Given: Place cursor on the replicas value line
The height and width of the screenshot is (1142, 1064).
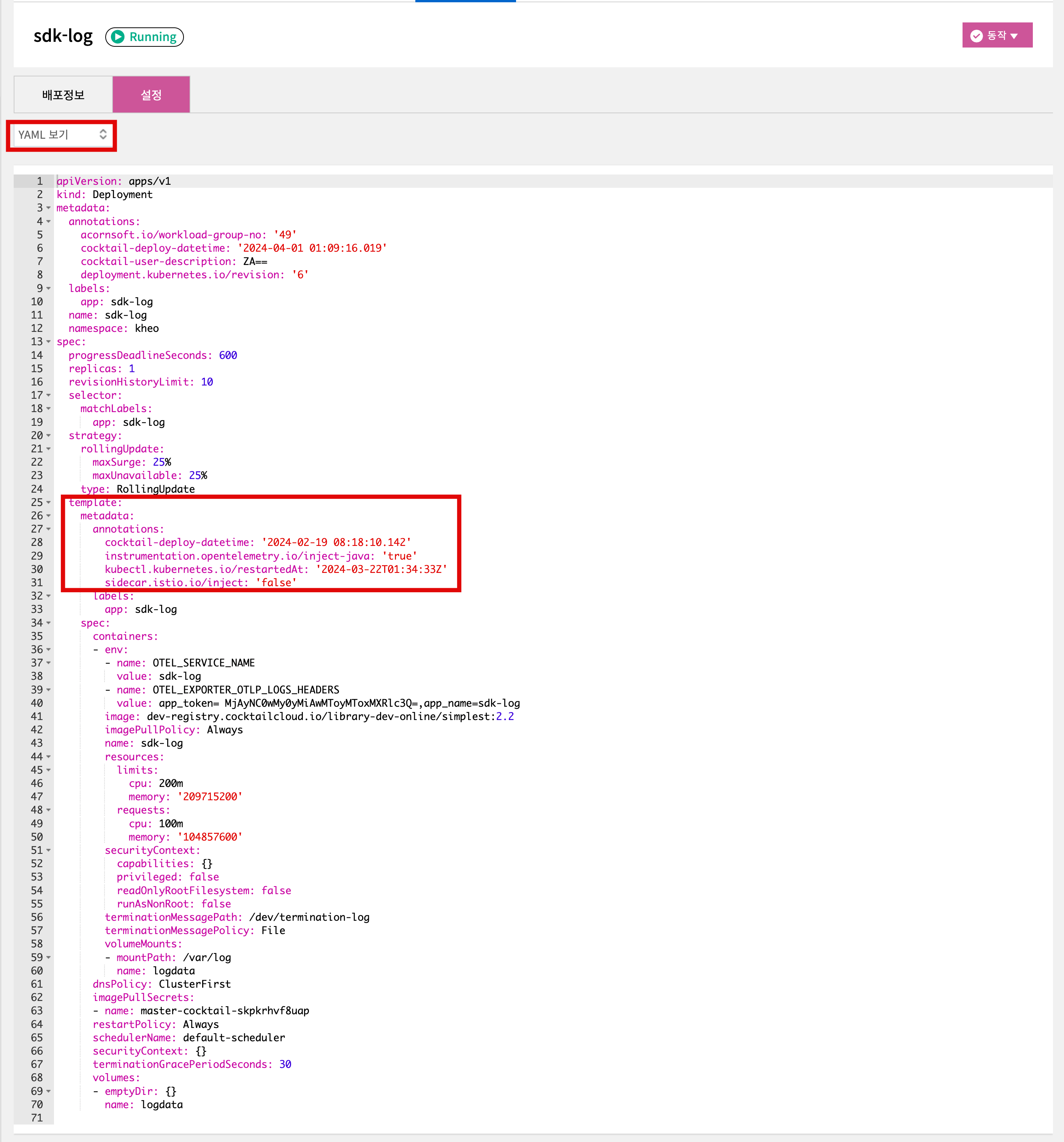Looking at the screenshot, I should click(x=131, y=369).
